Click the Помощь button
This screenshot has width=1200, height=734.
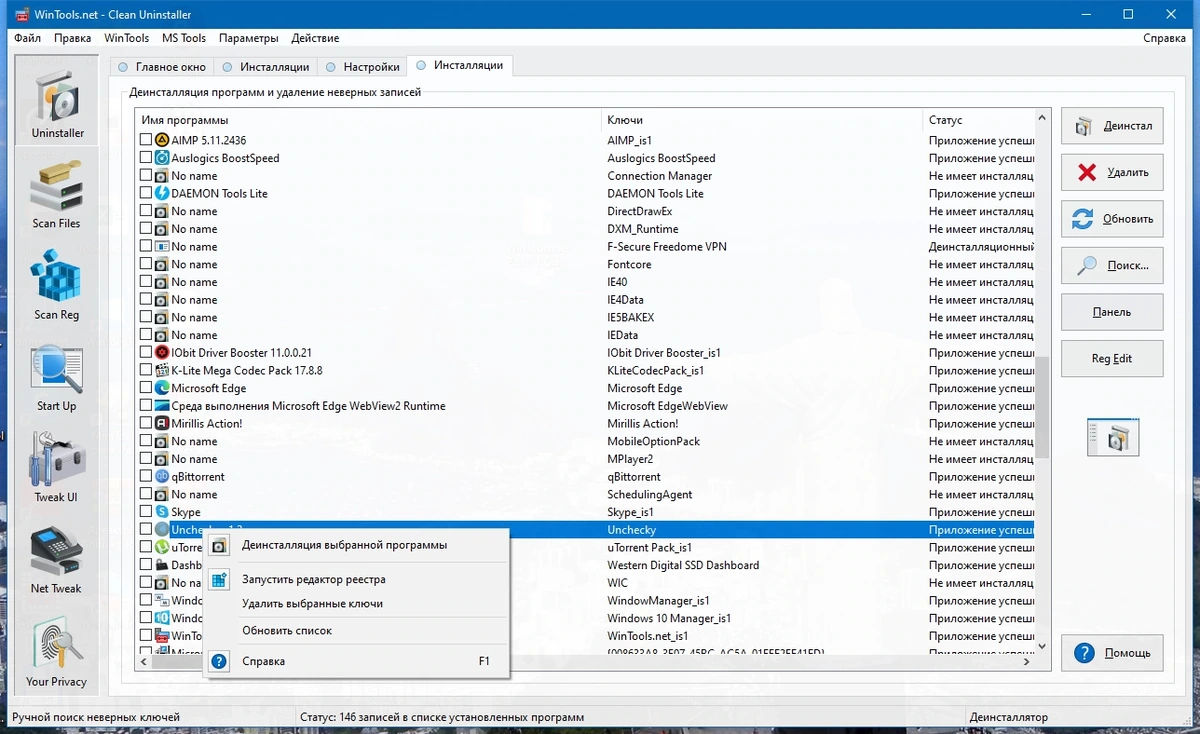pyautogui.click(x=1112, y=653)
